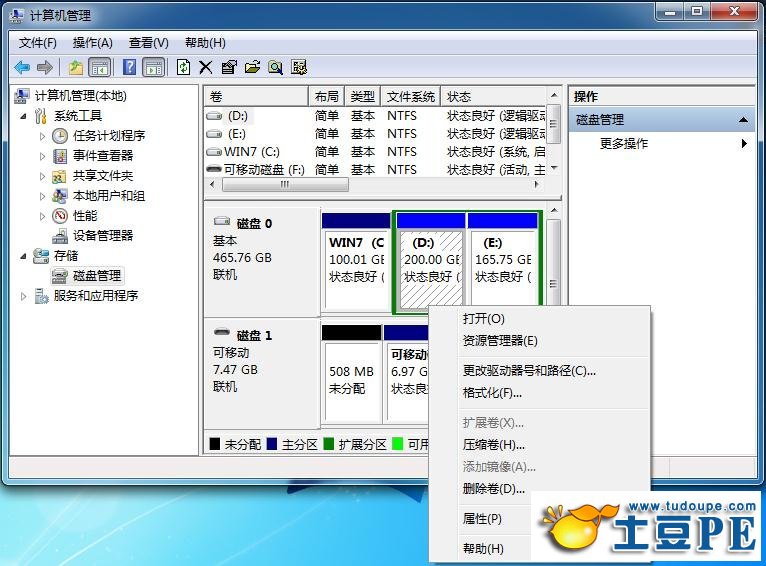The height and width of the screenshot is (566, 766).
Task: Click the 磁盘 1 removable disk label
Action: (261, 374)
